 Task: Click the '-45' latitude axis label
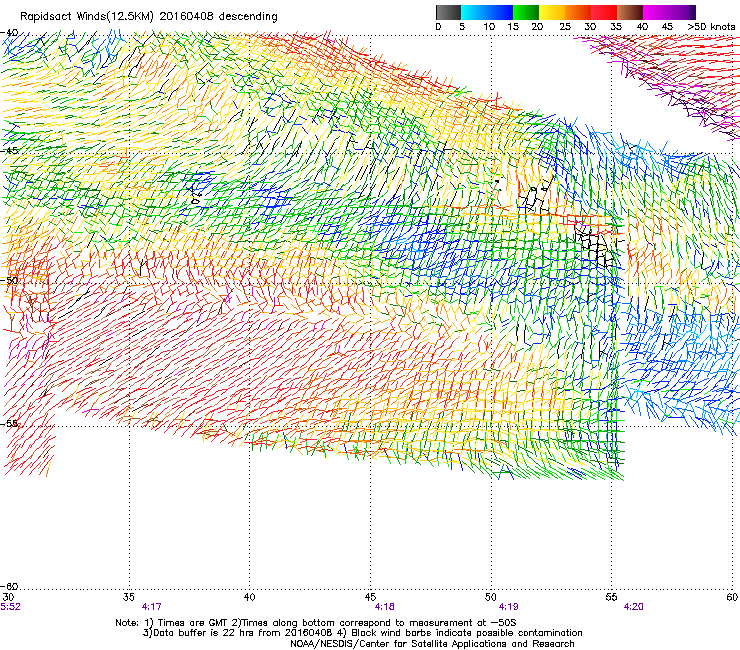(x=9, y=151)
